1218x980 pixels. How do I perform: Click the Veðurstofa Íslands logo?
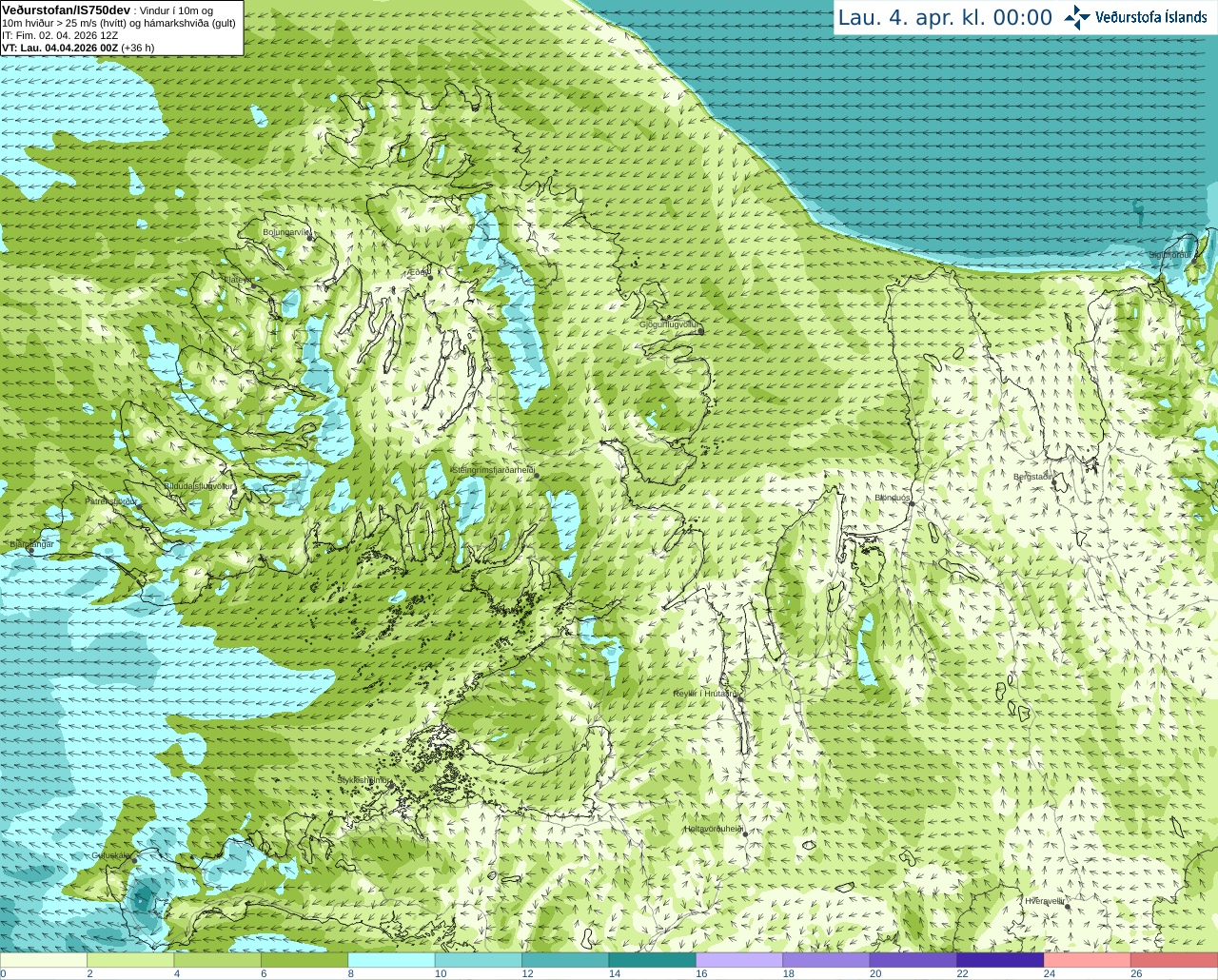[x=1136, y=17]
